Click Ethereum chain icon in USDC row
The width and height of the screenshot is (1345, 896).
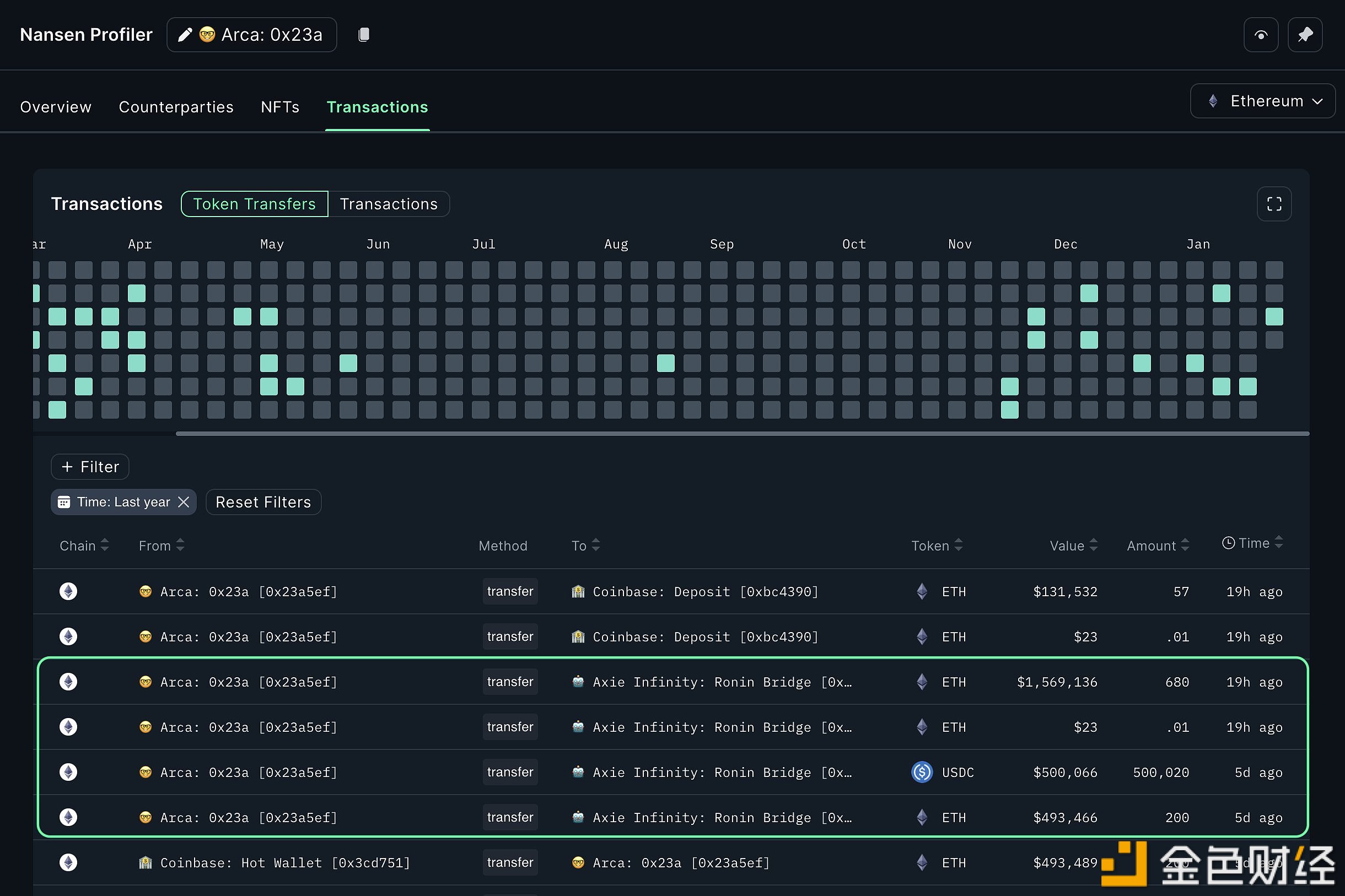[x=68, y=772]
